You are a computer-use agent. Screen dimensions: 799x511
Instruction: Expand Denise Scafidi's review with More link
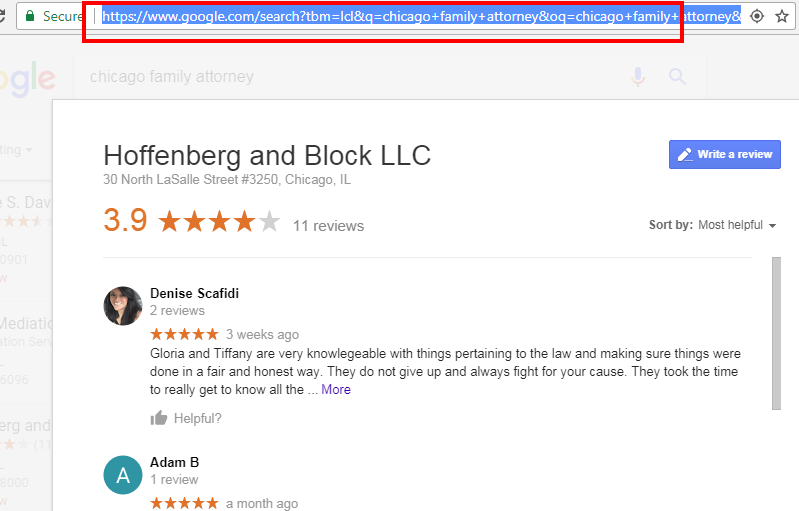[x=336, y=390]
